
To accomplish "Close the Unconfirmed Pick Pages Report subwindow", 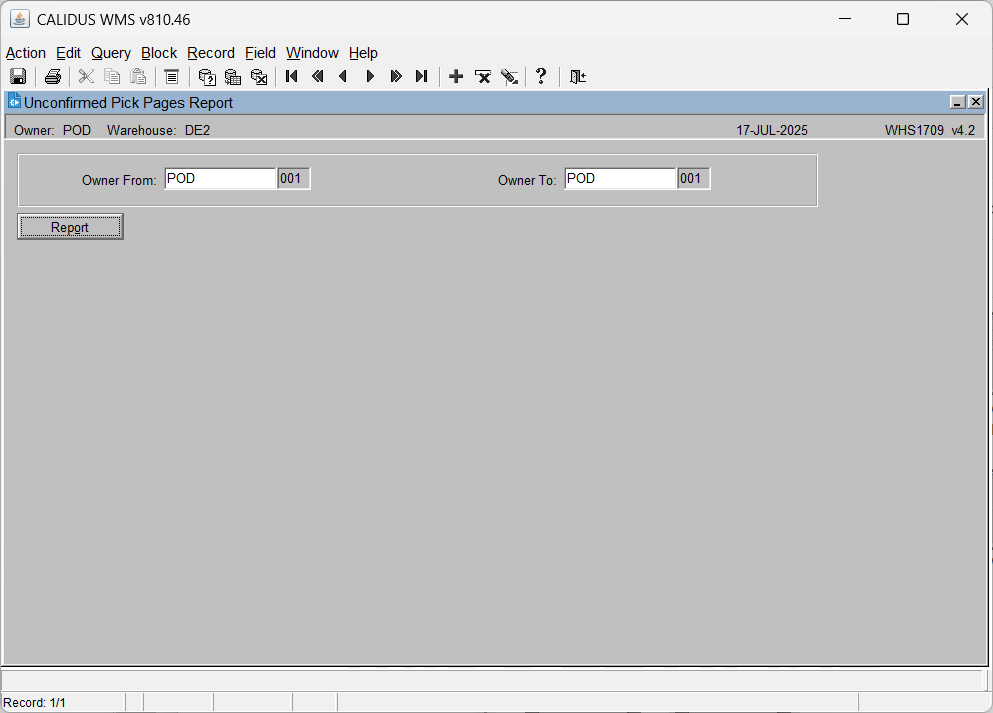I will [976, 102].
